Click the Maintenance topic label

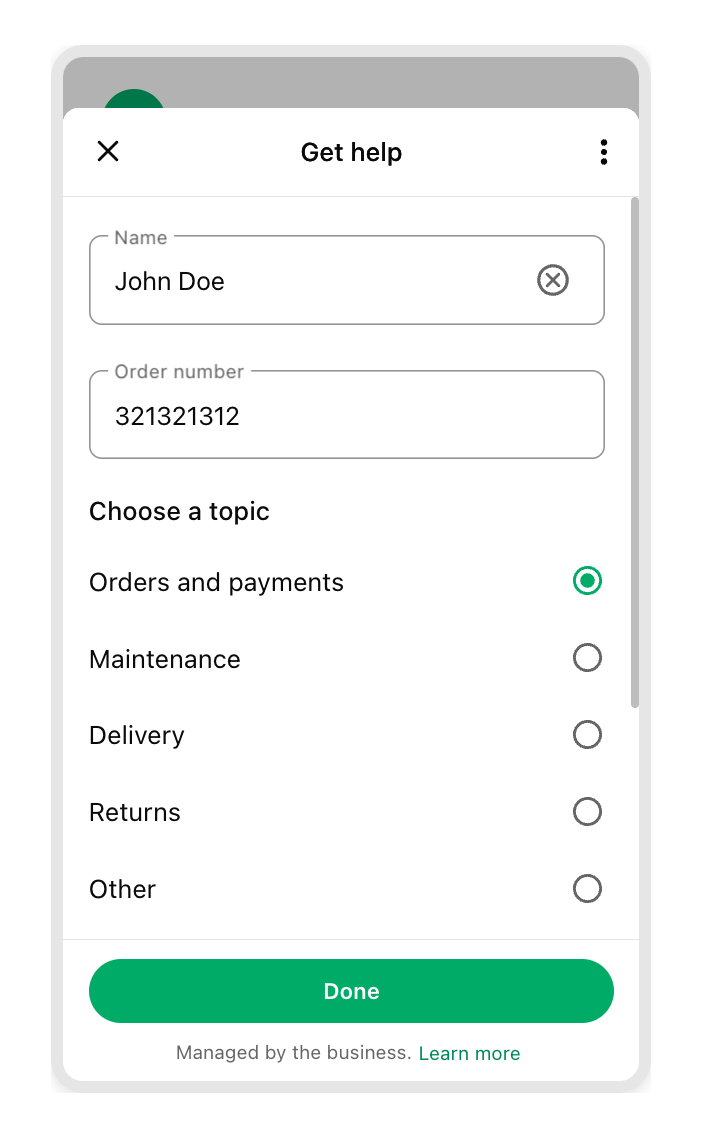(x=165, y=659)
